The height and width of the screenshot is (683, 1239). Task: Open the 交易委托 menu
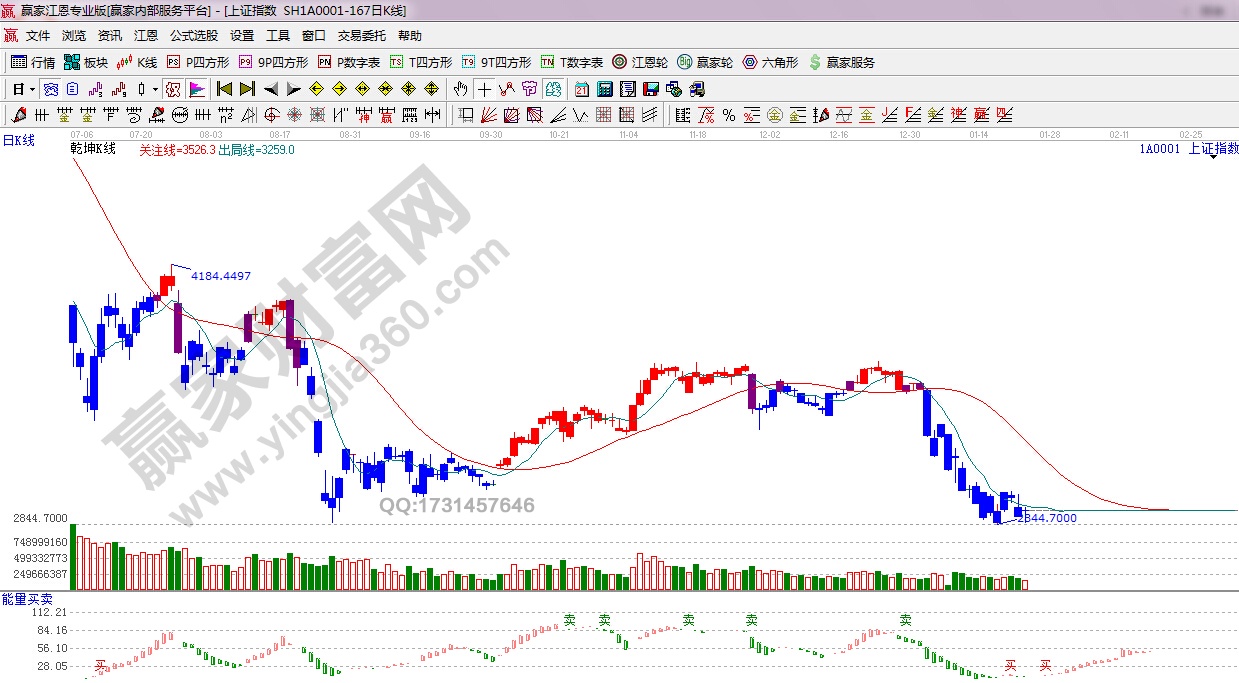(x=361, y=36)
